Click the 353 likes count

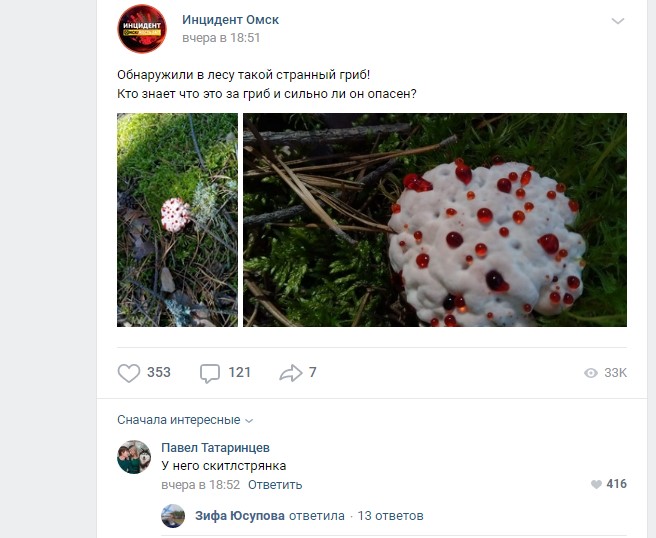point(159,373)
